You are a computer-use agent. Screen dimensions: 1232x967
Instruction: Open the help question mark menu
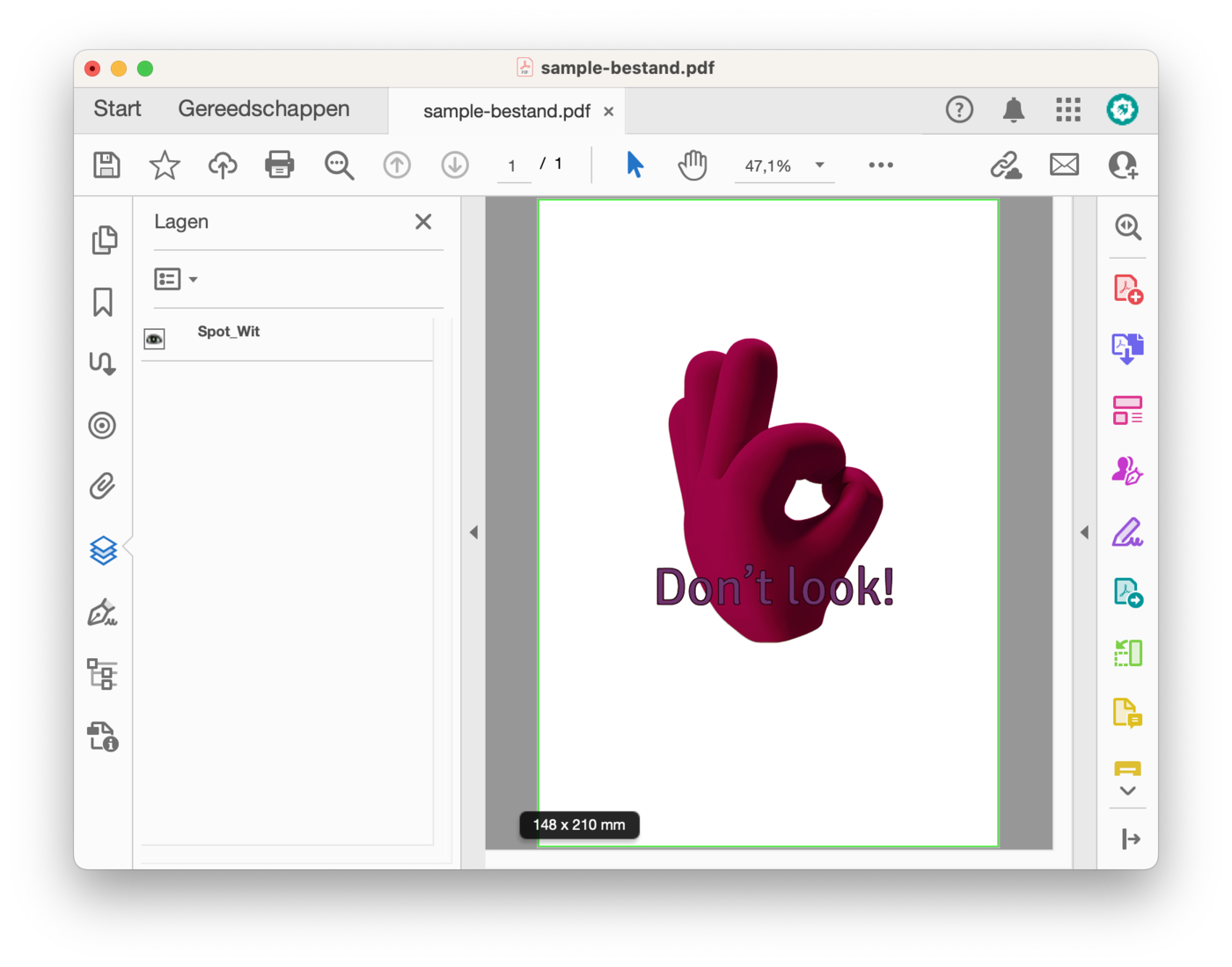[959, 110]
